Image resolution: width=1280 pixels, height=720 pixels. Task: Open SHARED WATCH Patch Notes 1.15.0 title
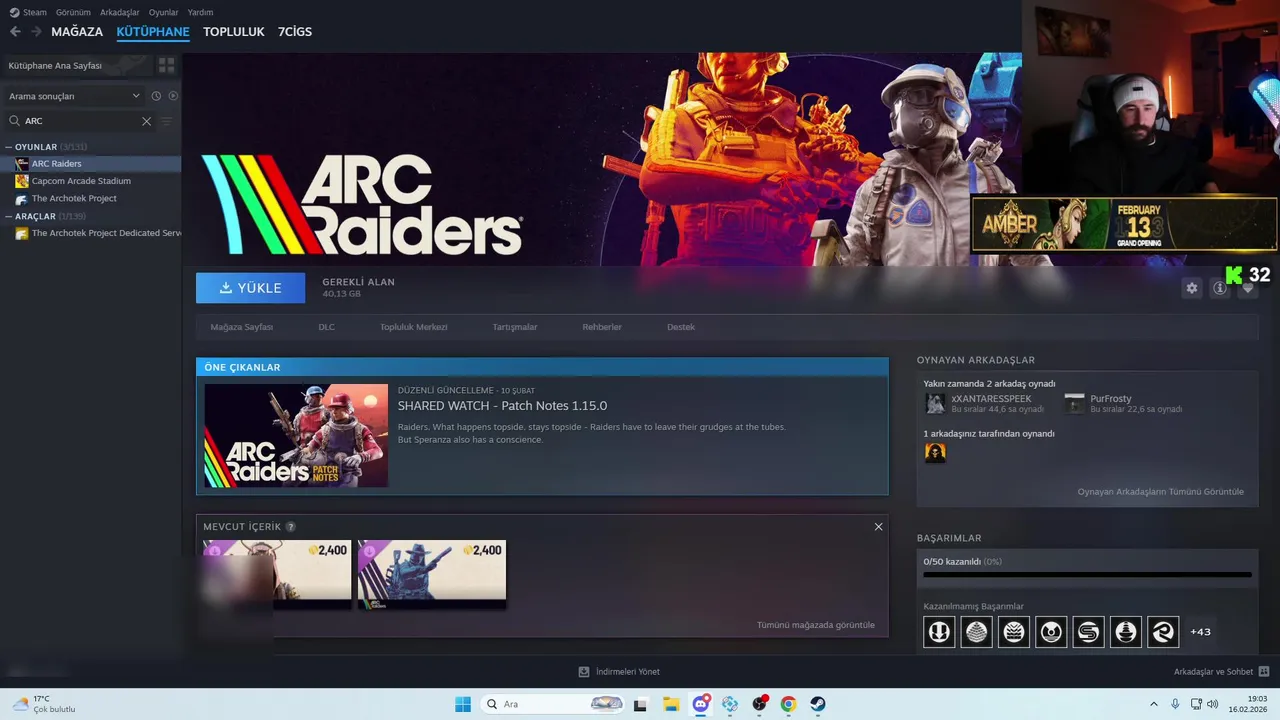tap(502, 406)
